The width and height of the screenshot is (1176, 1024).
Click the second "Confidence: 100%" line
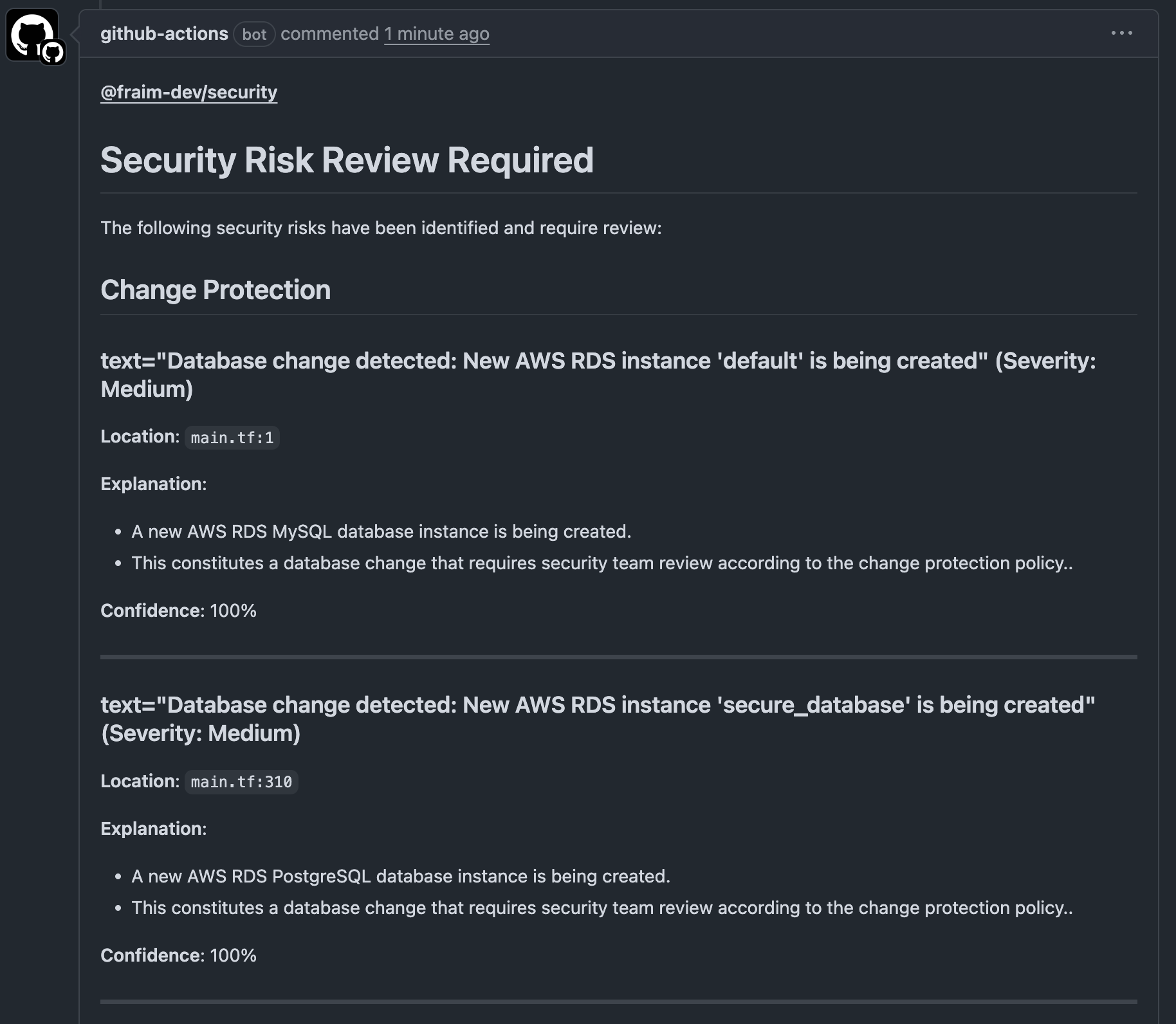pyautogui.click(x=178, y=955)
